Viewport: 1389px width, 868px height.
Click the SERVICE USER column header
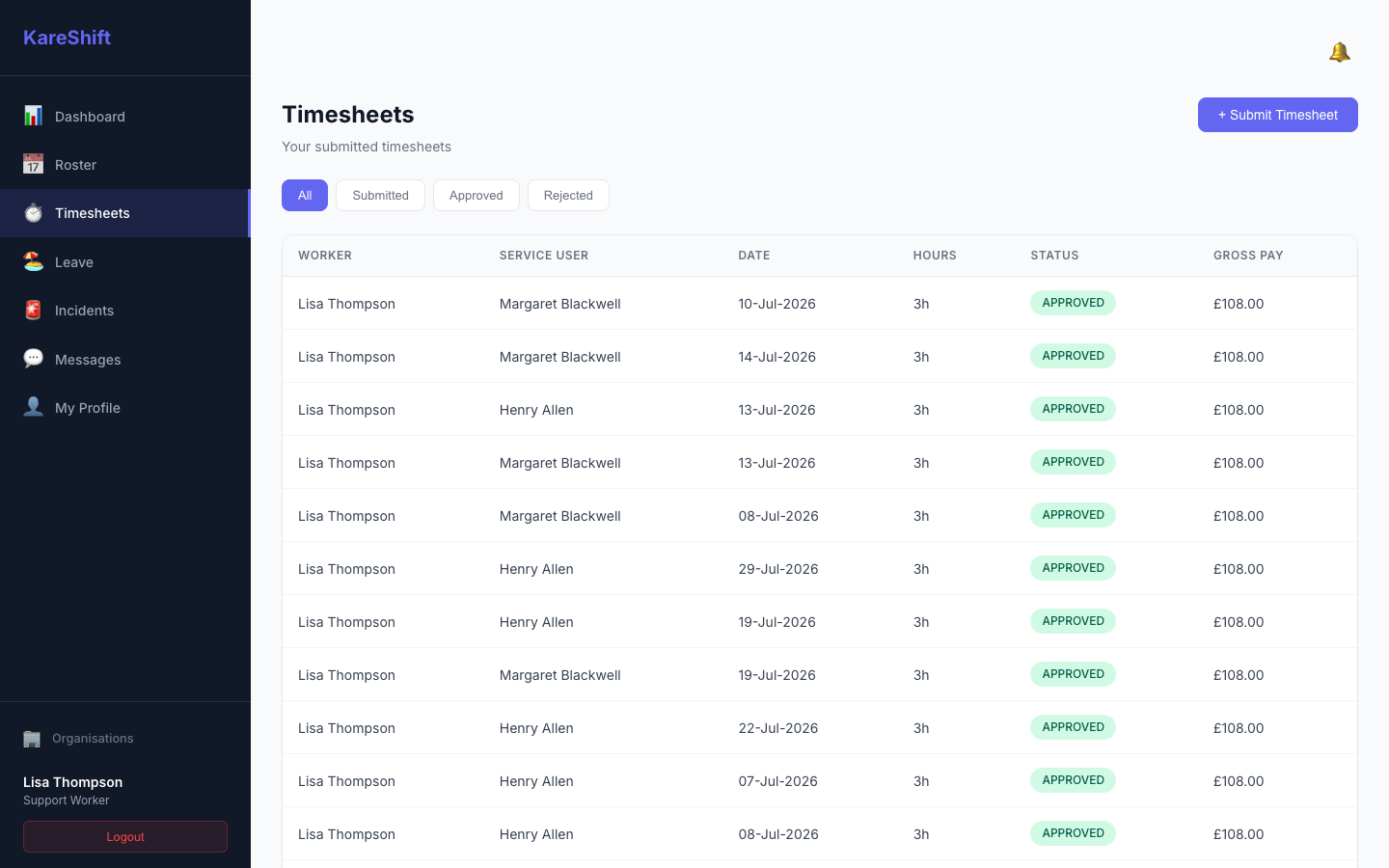544,256
